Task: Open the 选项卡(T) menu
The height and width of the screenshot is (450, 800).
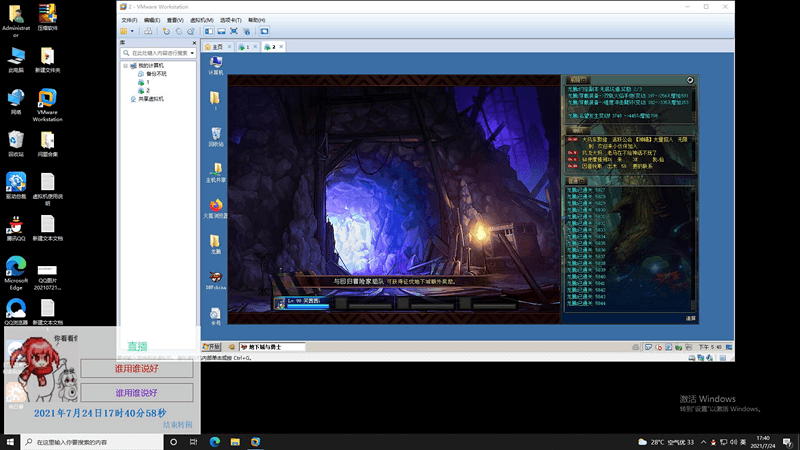Action: [230, 20]
